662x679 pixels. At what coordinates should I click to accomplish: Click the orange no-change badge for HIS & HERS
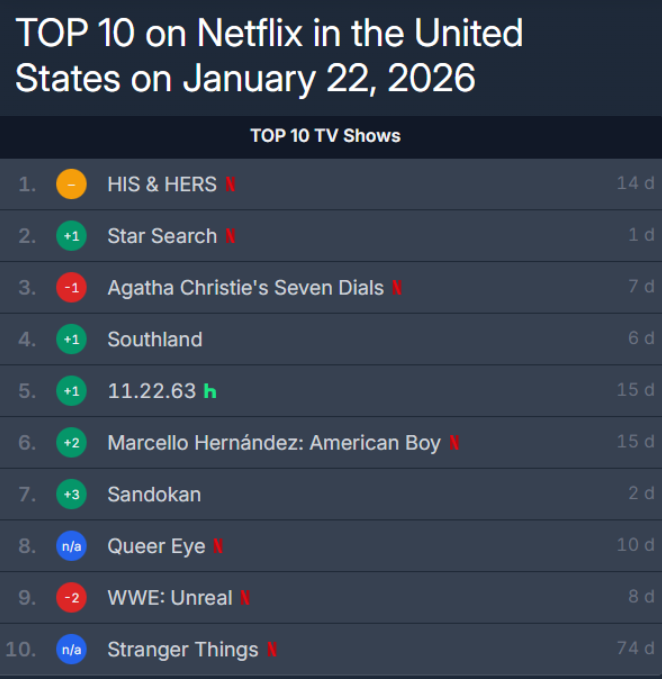(x=71, y=185)
